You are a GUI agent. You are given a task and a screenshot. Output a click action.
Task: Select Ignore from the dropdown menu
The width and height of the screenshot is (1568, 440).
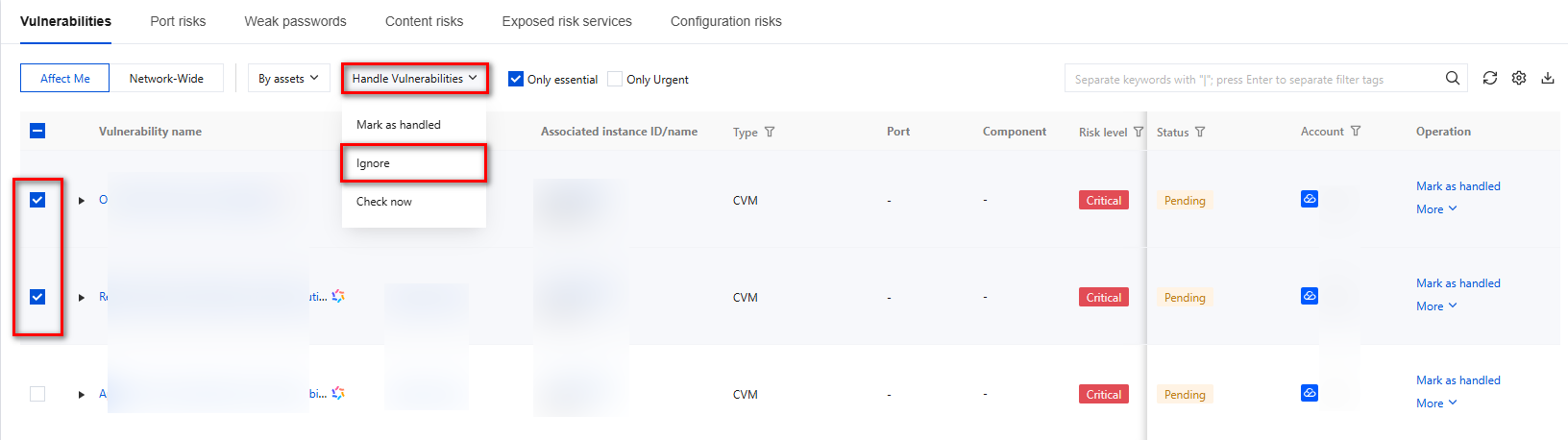click(x=374, y=163)
